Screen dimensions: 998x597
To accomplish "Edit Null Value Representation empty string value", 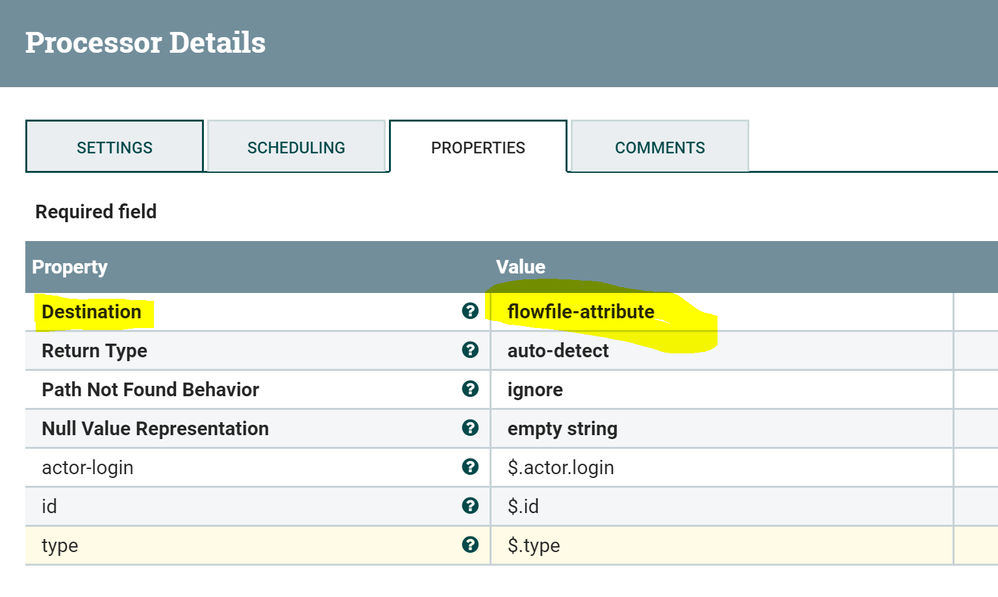I will [x=562, y=429].
